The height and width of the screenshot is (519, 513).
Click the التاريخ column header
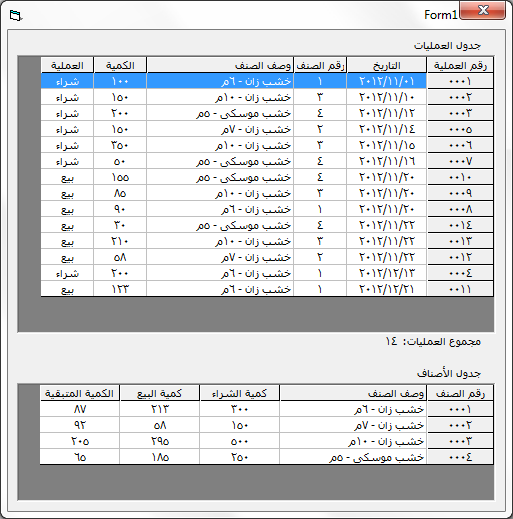(387, 65)
